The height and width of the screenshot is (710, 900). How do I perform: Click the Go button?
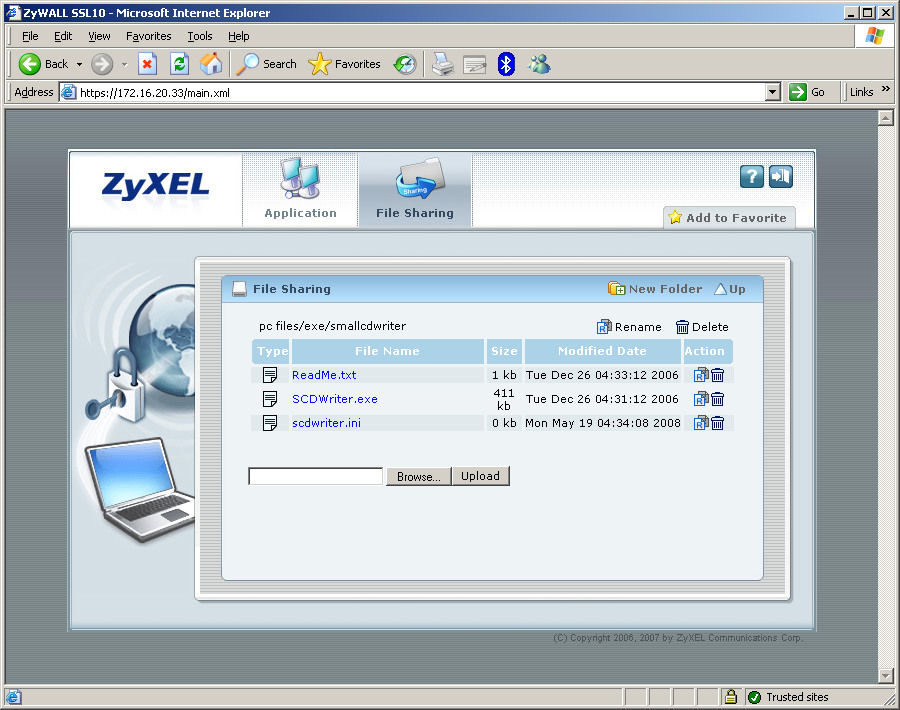(x=807, y=92)
